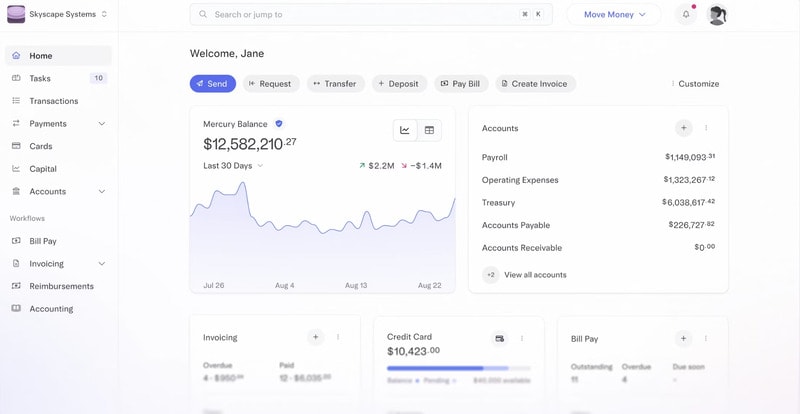800x414 pixels.
Task: Open the Move Money dropdown
Action: (614, 15)
